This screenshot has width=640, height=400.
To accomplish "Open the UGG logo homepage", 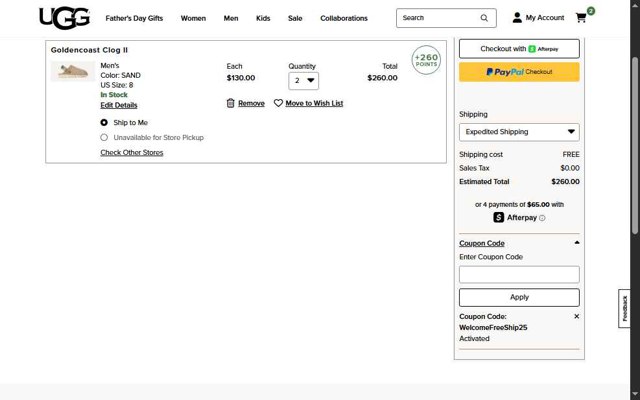I will coord(64,18).
